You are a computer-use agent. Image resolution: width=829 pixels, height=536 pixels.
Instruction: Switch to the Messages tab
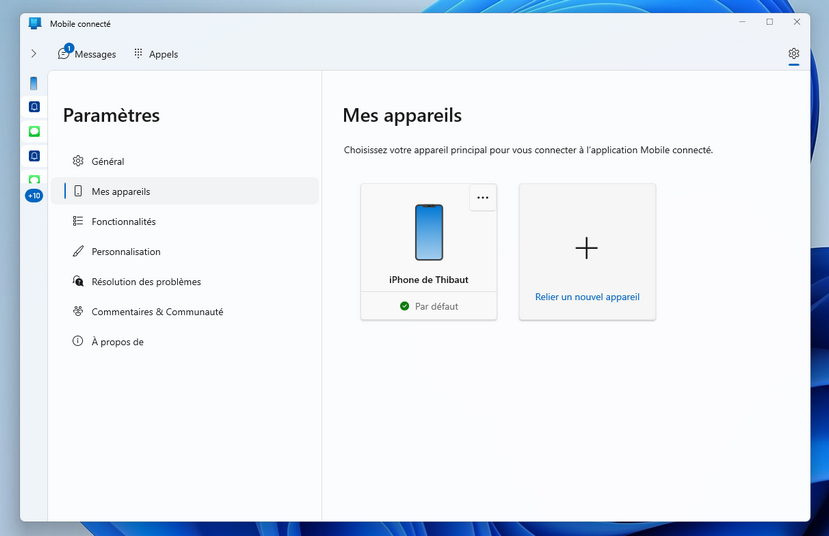click(x=87, y=53)
